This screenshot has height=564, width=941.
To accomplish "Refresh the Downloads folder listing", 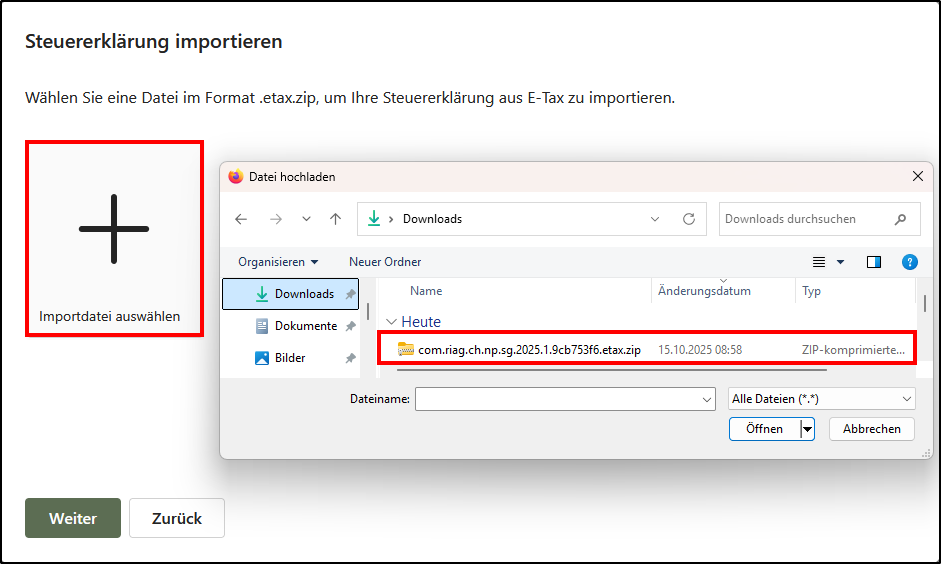I will point(688,219).
